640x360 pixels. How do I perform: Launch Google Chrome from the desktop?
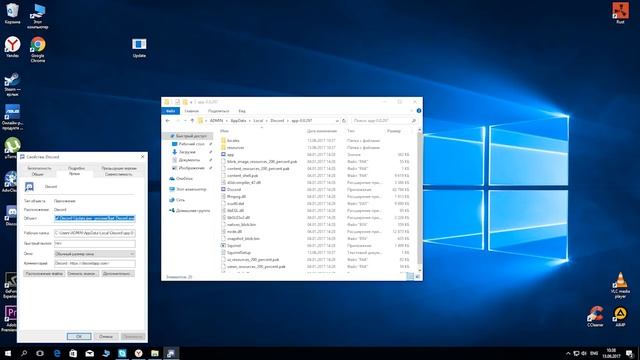(x=38, y=49)
